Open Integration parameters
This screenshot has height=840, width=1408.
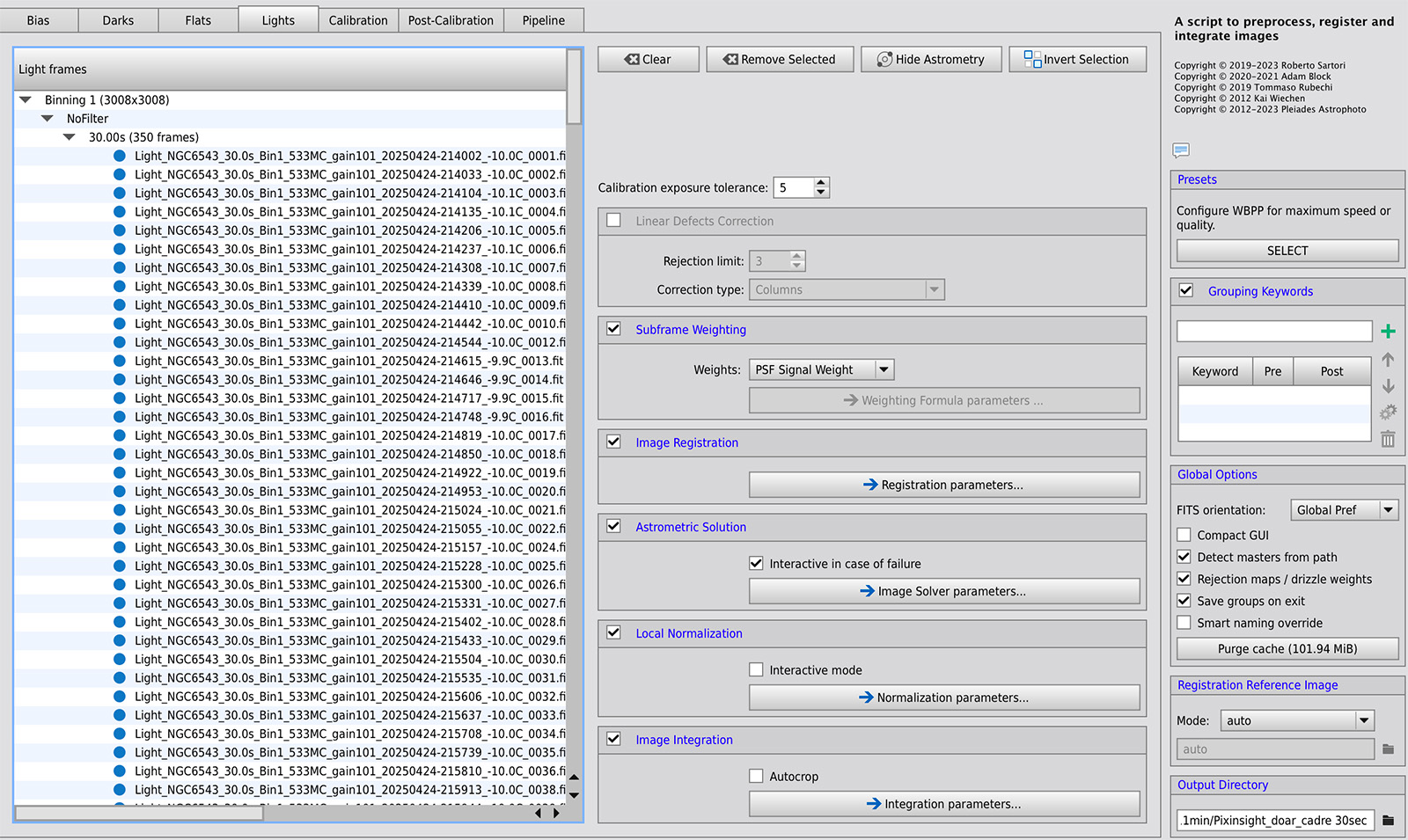944,804
